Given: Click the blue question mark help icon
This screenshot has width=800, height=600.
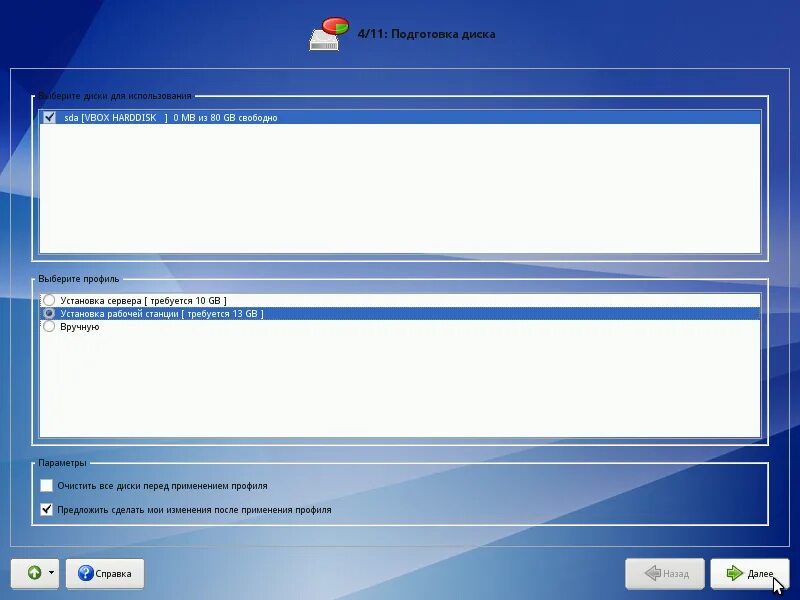Looking at the screenshot, I should (86, 573).
